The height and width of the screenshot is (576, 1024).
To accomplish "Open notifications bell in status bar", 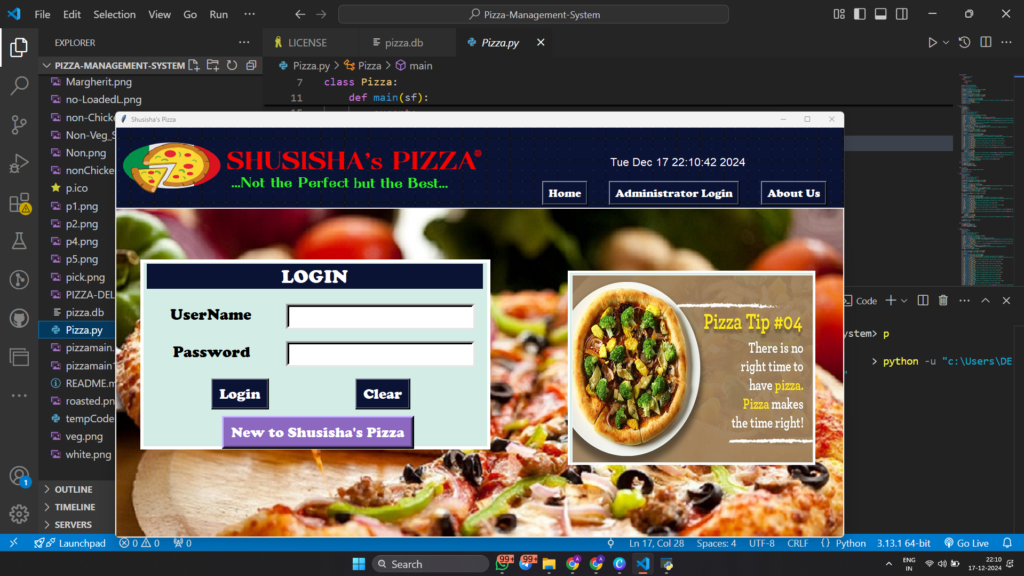I will [1007, 543].
